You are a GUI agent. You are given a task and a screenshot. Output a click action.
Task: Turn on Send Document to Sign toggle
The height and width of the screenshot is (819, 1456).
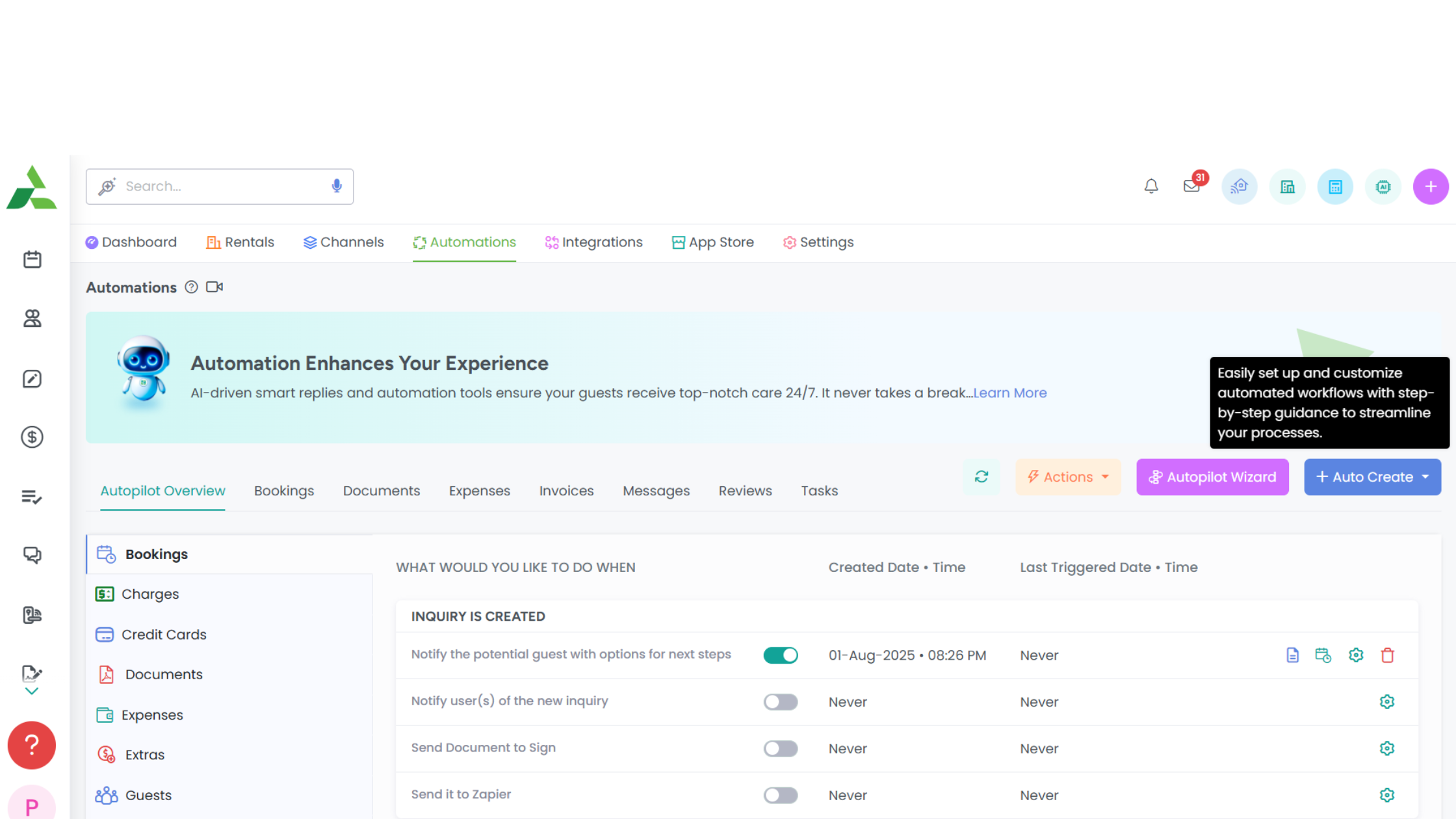(x=780, y=749)
